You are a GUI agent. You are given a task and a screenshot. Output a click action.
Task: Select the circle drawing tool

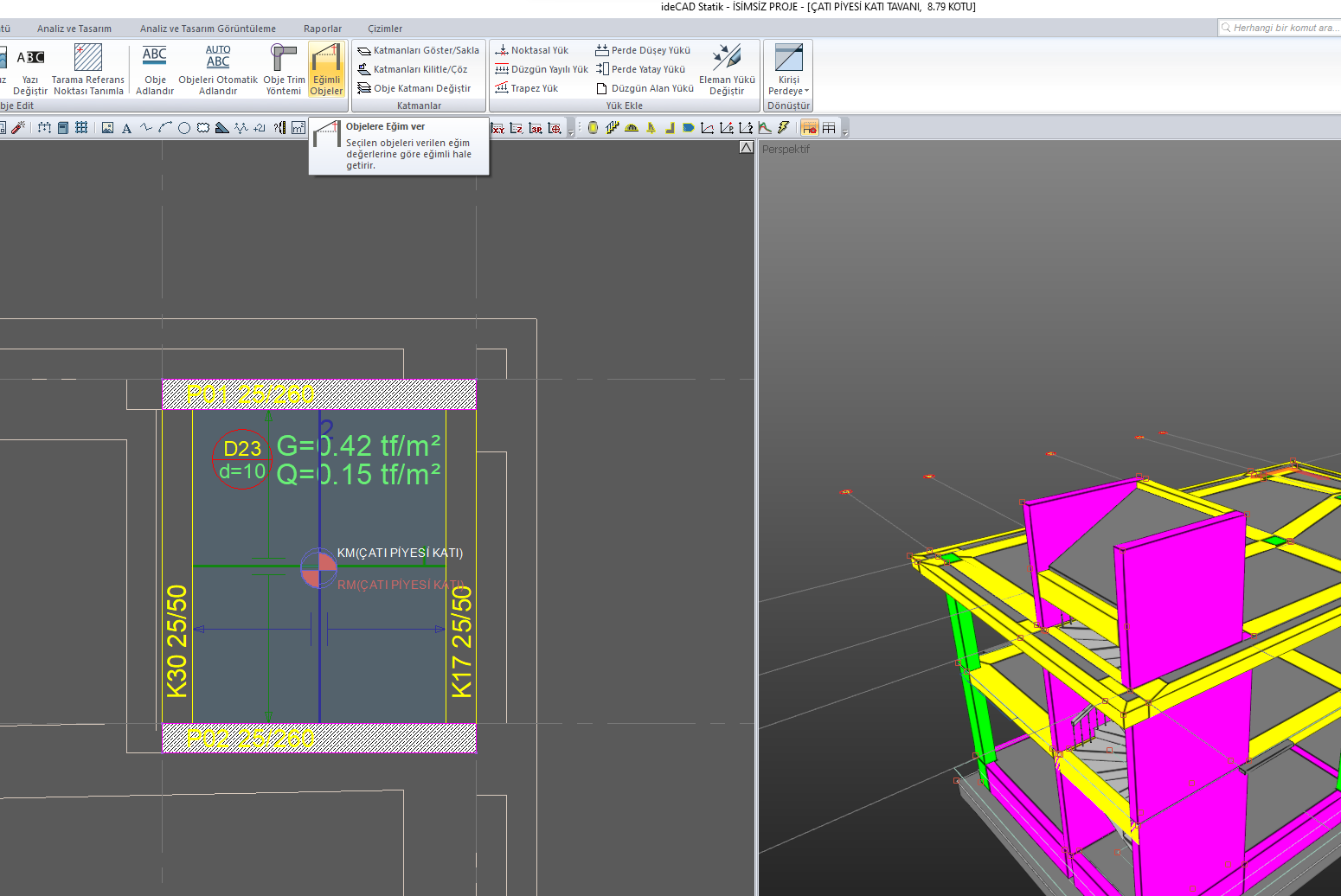tap(184, 128)
